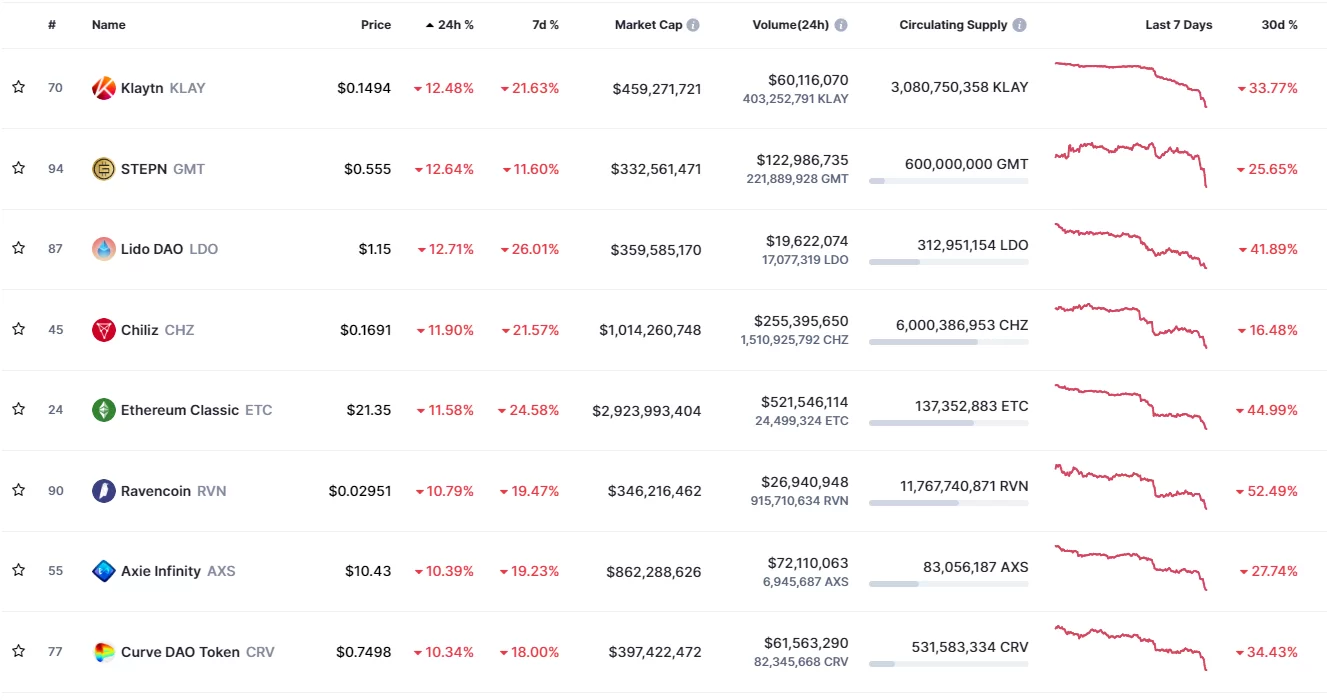Viewport: 1327px width, 700px height.
Task: Sort by the 30d % column header
Action: [1279, 25]
